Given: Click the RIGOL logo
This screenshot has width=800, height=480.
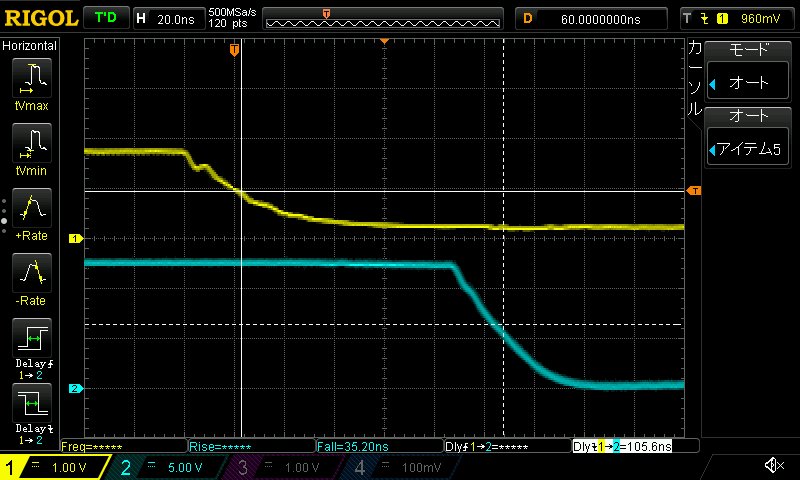Looking at the screenshot, I should click(41, 19).
